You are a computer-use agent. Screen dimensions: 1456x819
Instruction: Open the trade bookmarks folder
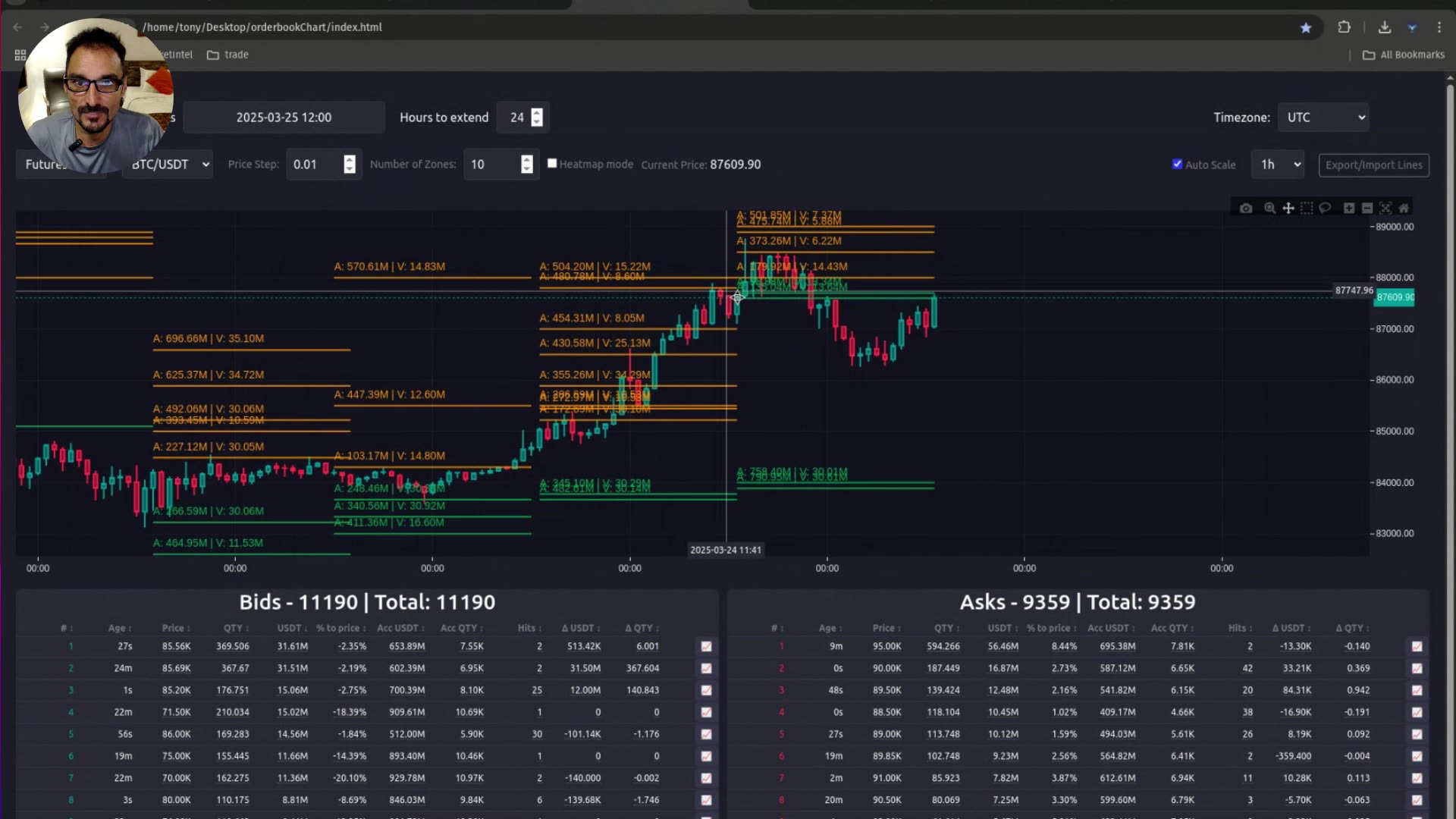click(227, 54)
